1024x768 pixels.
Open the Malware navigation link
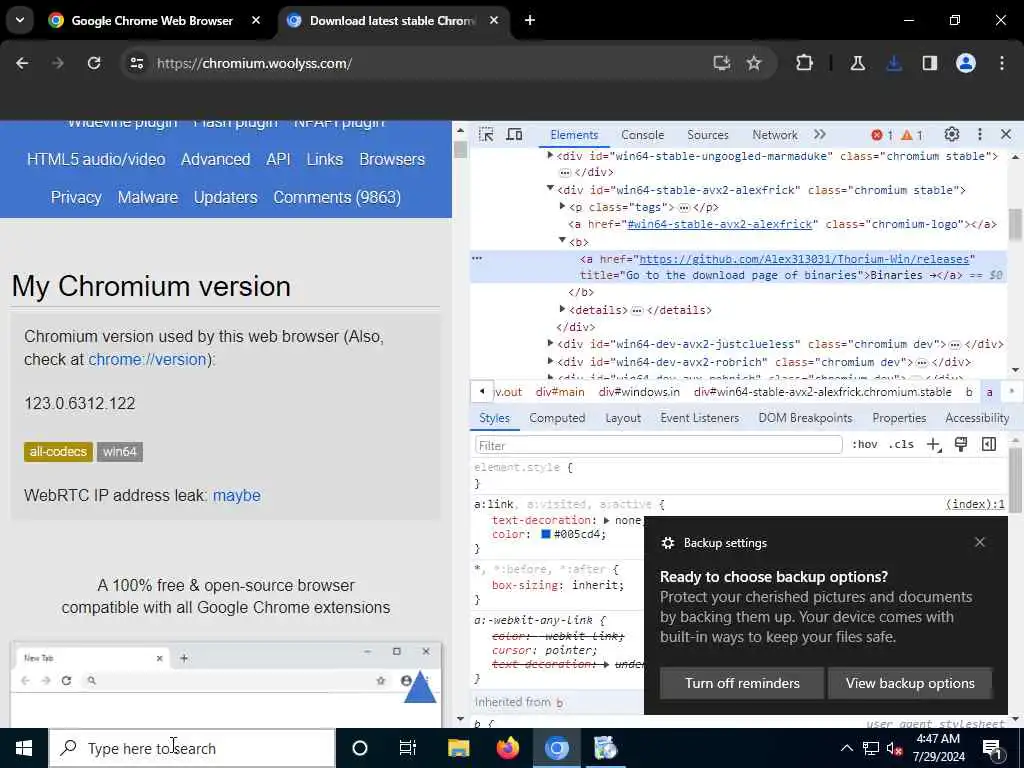pos(148,197)
